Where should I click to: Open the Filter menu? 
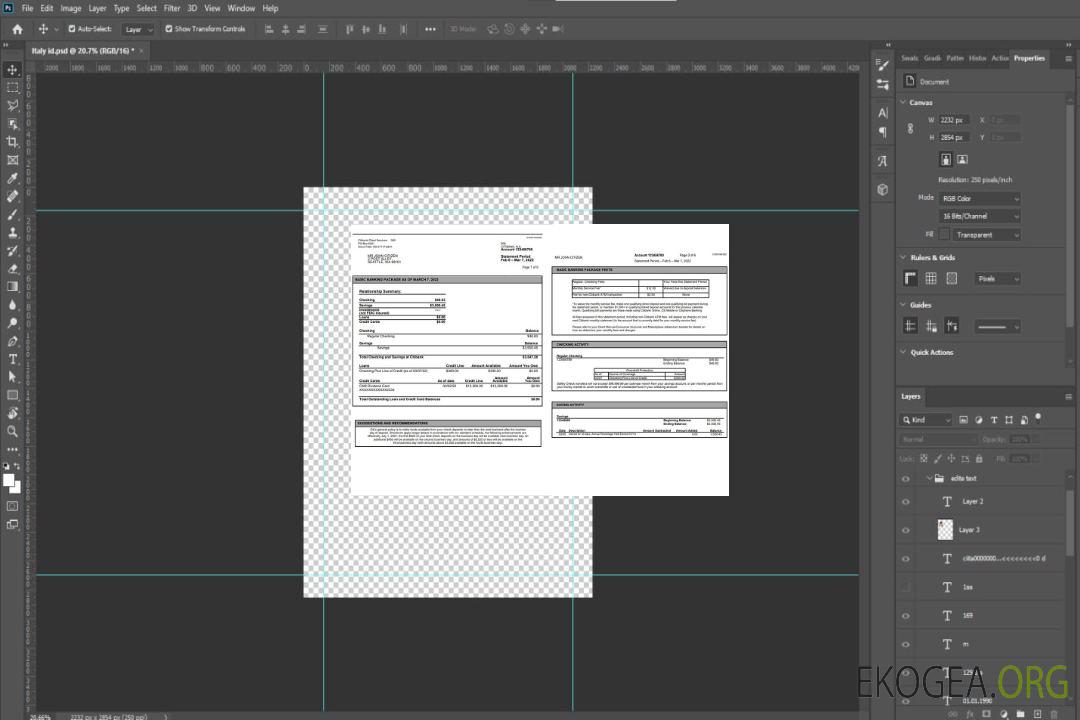172,8
